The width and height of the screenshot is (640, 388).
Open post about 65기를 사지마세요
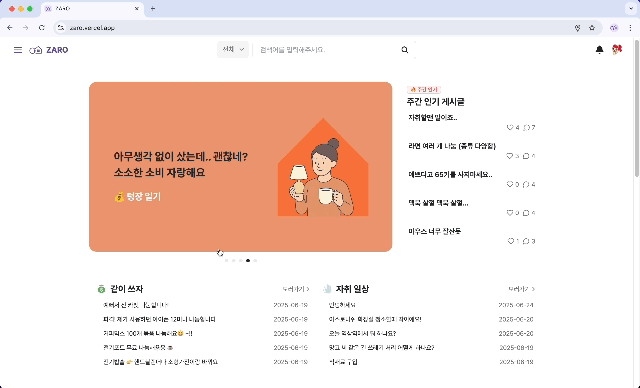coord(450,174)
